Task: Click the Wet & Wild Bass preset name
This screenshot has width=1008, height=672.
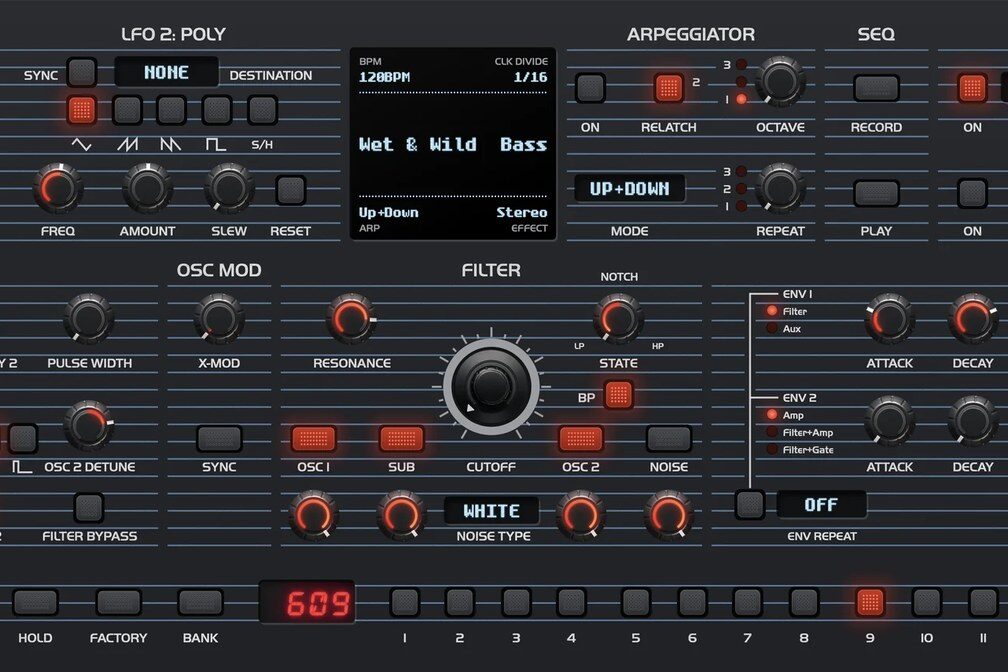Action: [x=453, y=144]
